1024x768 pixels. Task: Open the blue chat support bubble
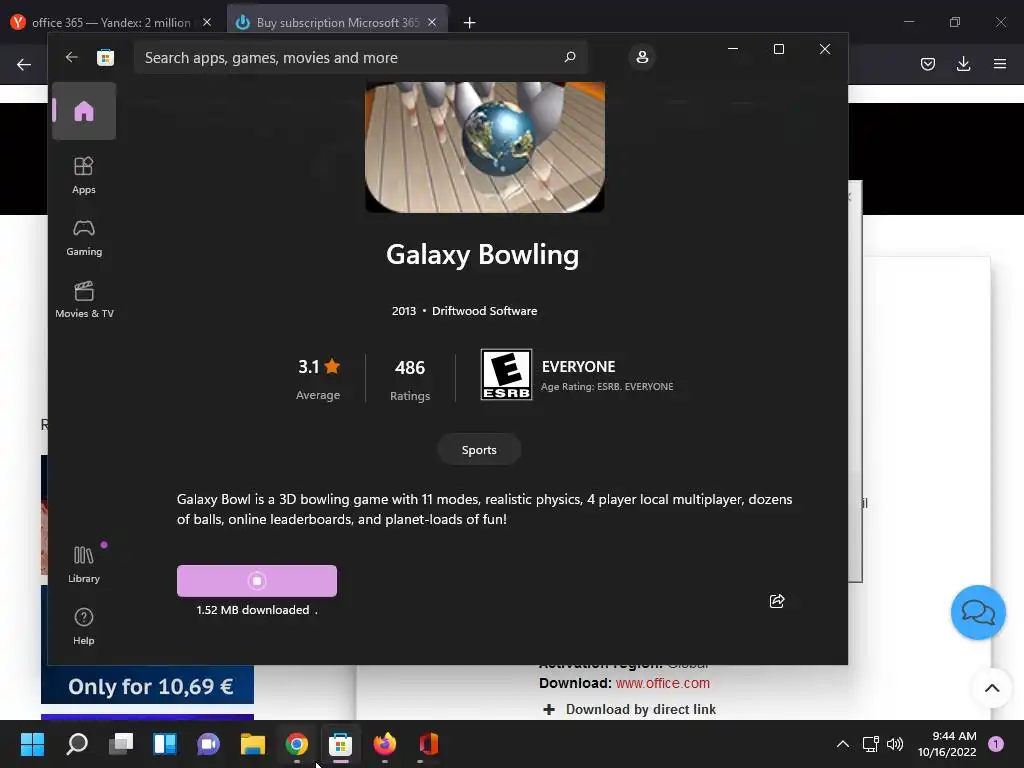click(978, 613)
